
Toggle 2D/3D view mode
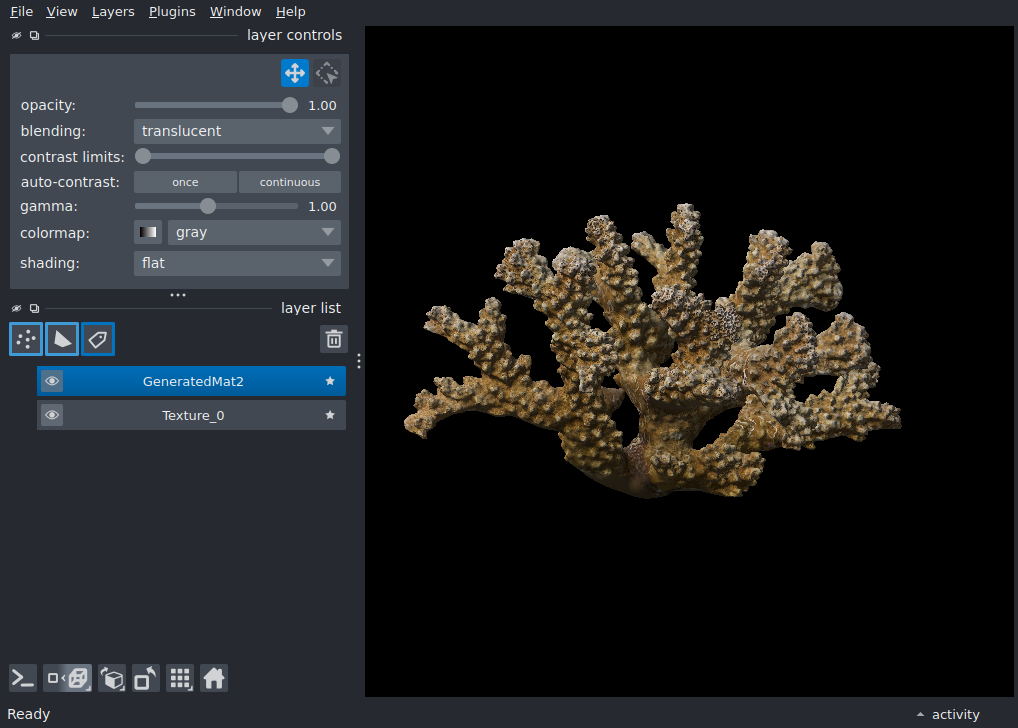tap(68, 679)
